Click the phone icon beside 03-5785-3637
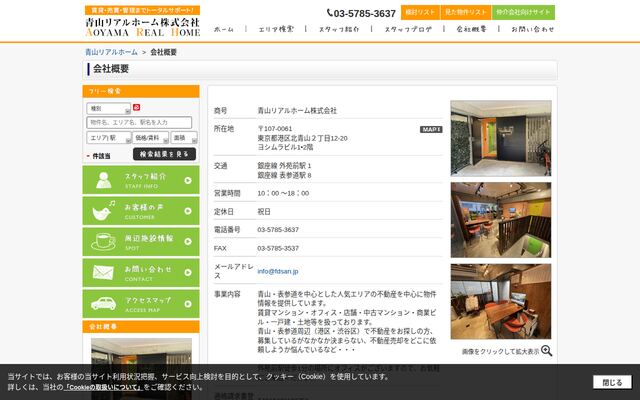Viewport: 640px width, 400px height. pyautogui.click(x=330, y=13)
